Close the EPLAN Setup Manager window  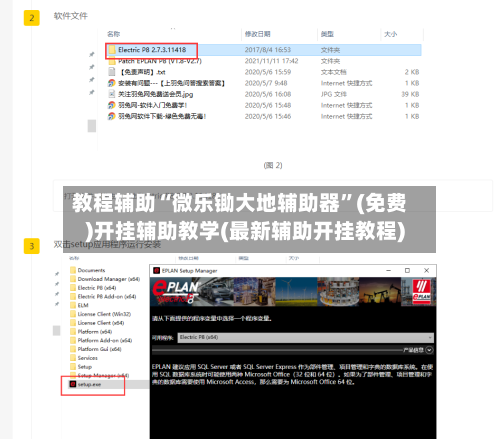(426, 271)
